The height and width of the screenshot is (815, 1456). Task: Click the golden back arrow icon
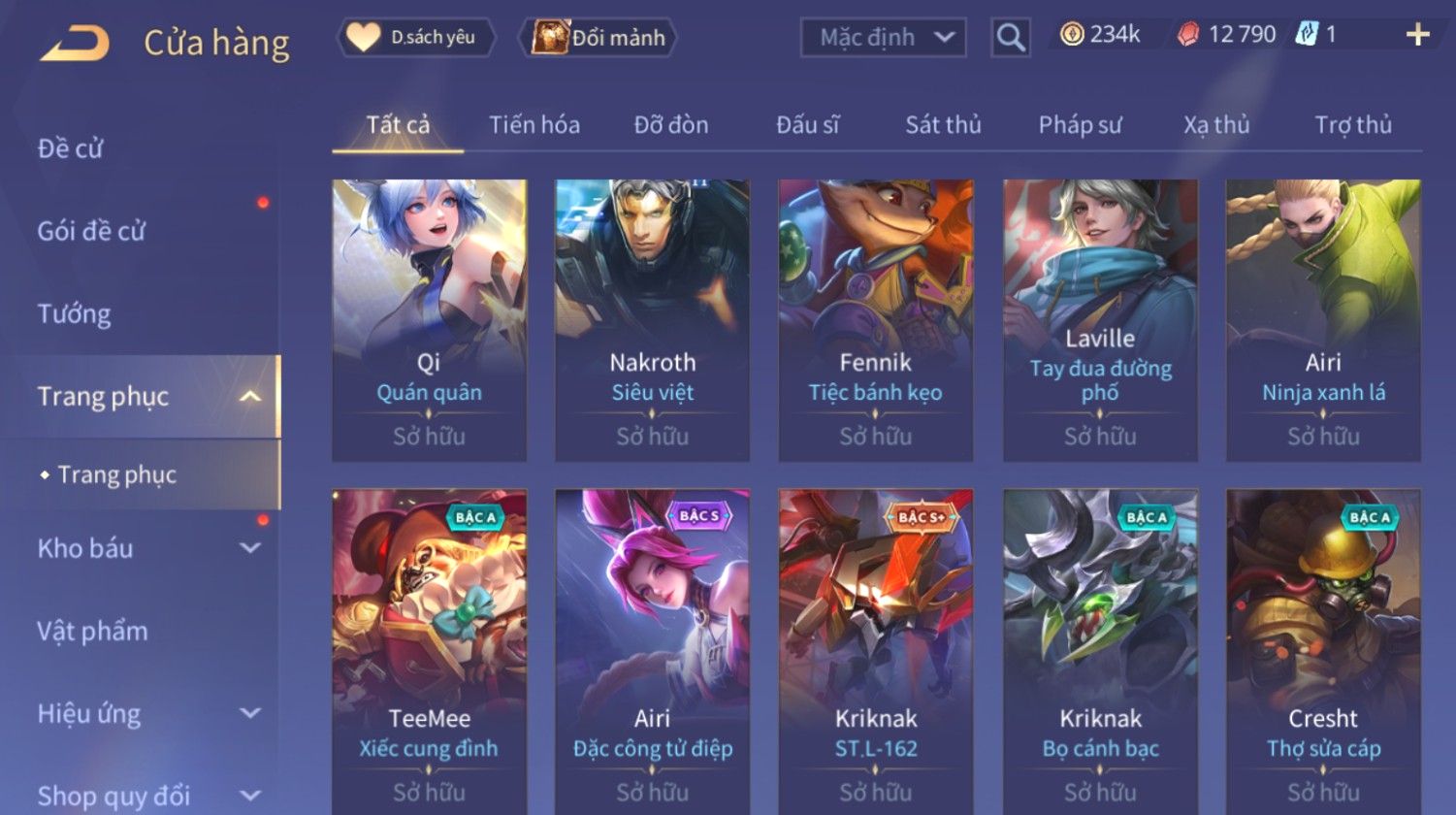(74, 44)
